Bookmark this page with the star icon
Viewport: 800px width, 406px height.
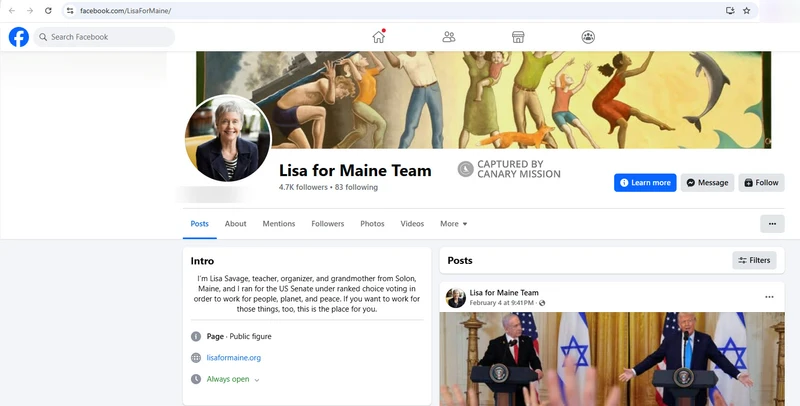pos(746,11)
